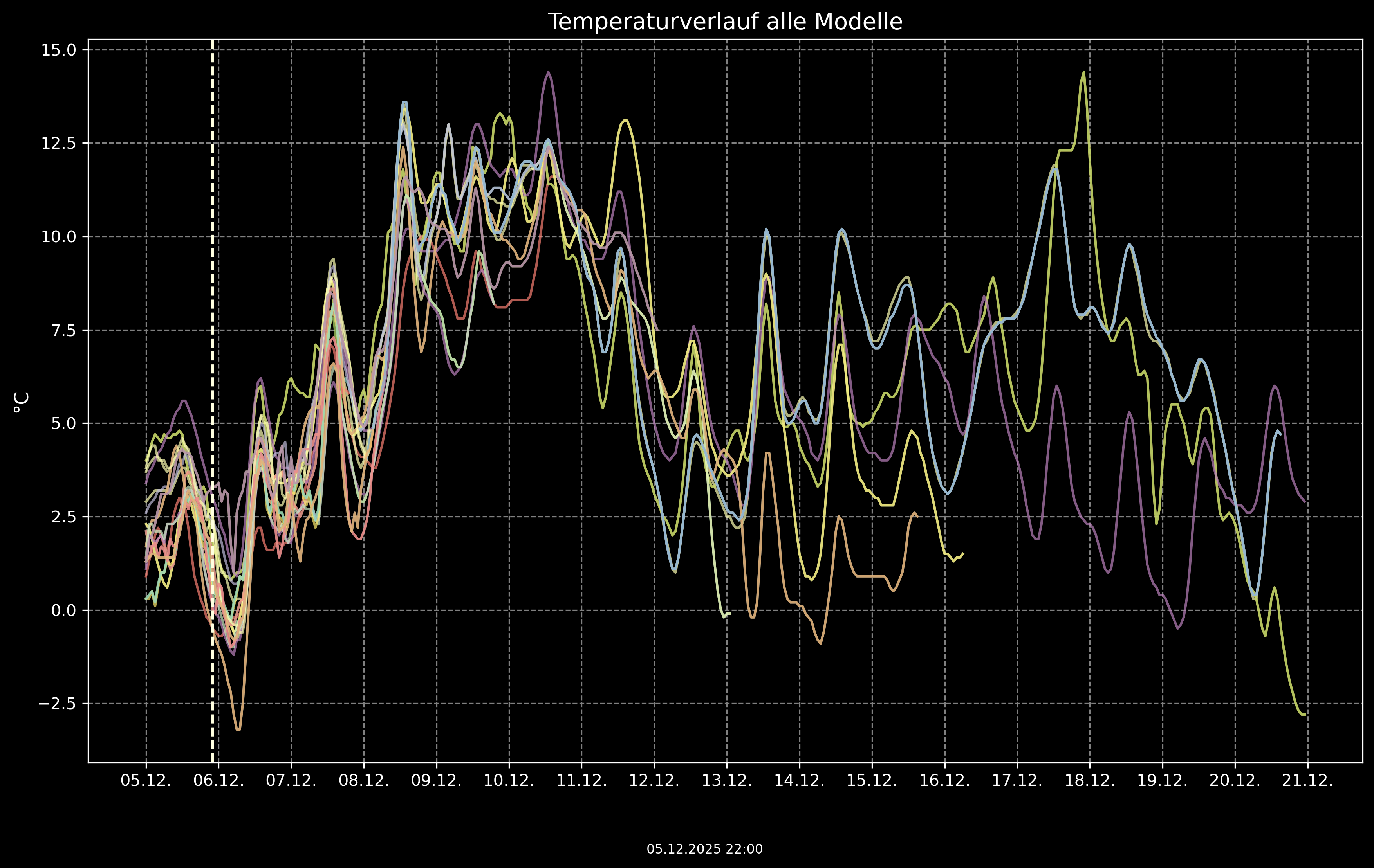
Task: Click the 21.12. date tick label
Action: click(x=1307, y=781)
